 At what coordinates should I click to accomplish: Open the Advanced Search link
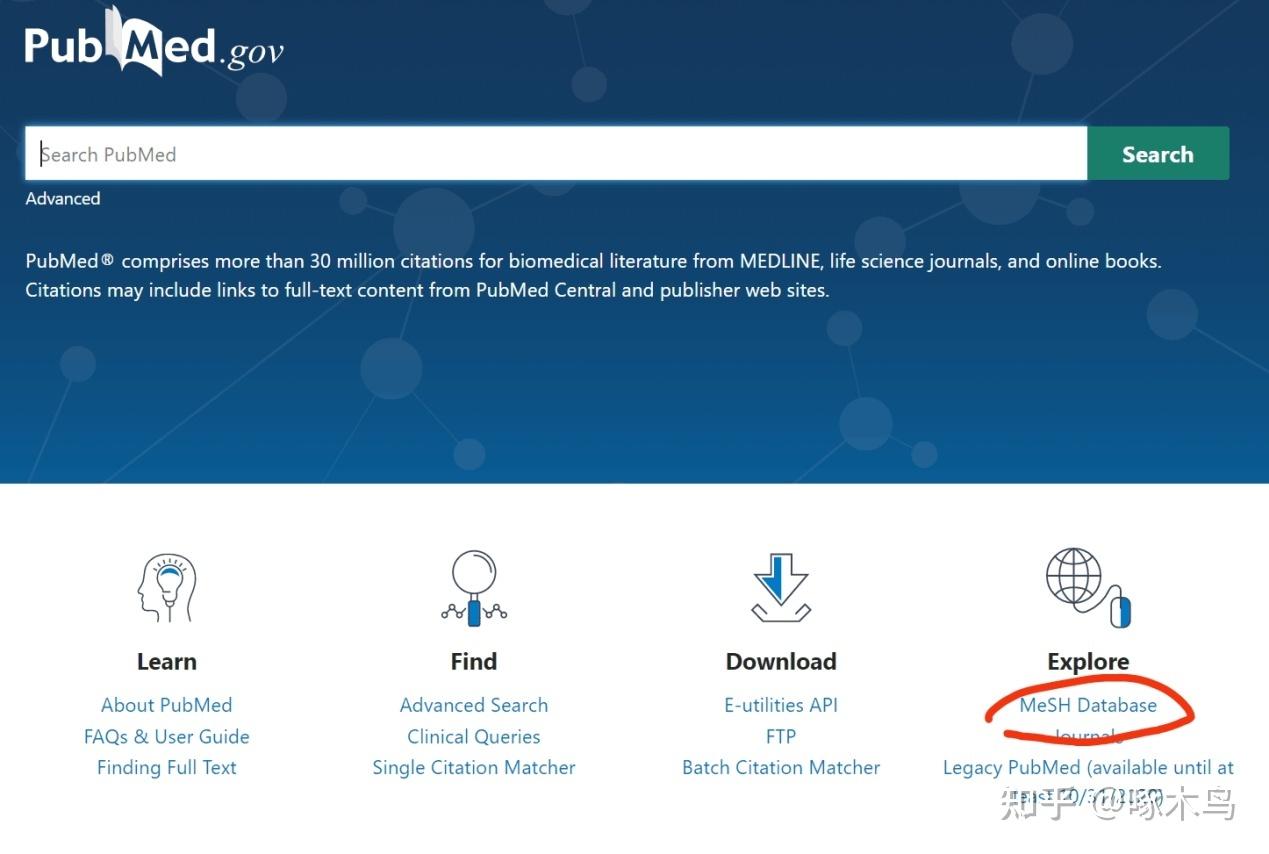point(474,705)
